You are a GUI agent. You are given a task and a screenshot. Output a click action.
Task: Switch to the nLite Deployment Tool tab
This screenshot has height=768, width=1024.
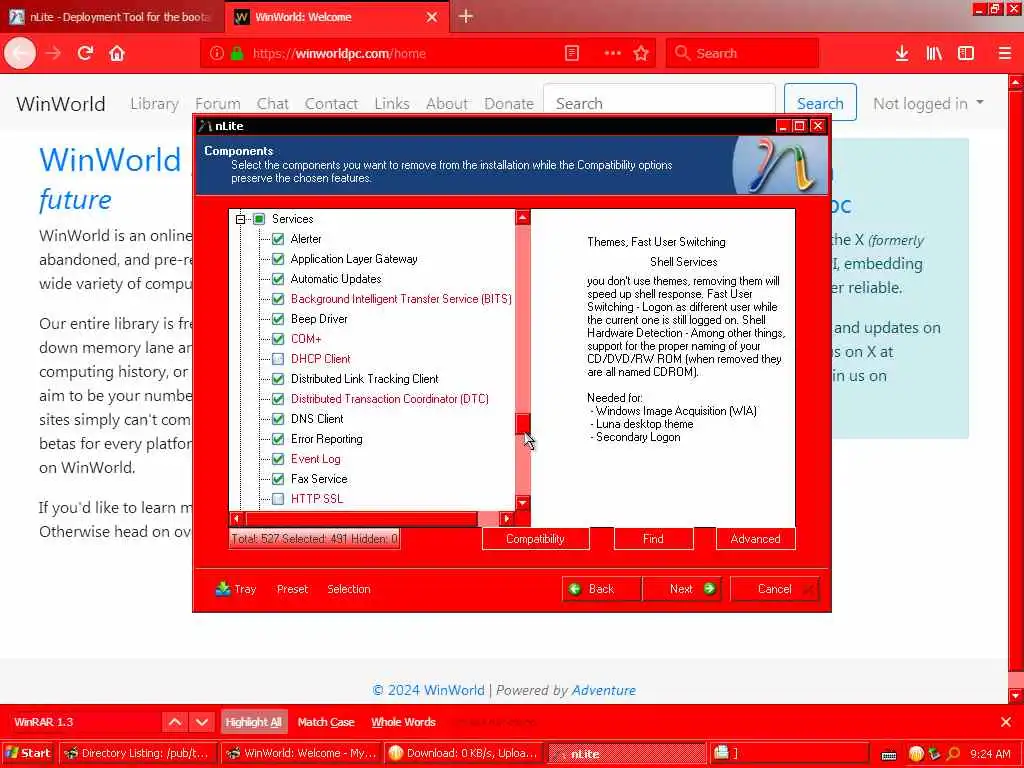[x=112, y=17]
